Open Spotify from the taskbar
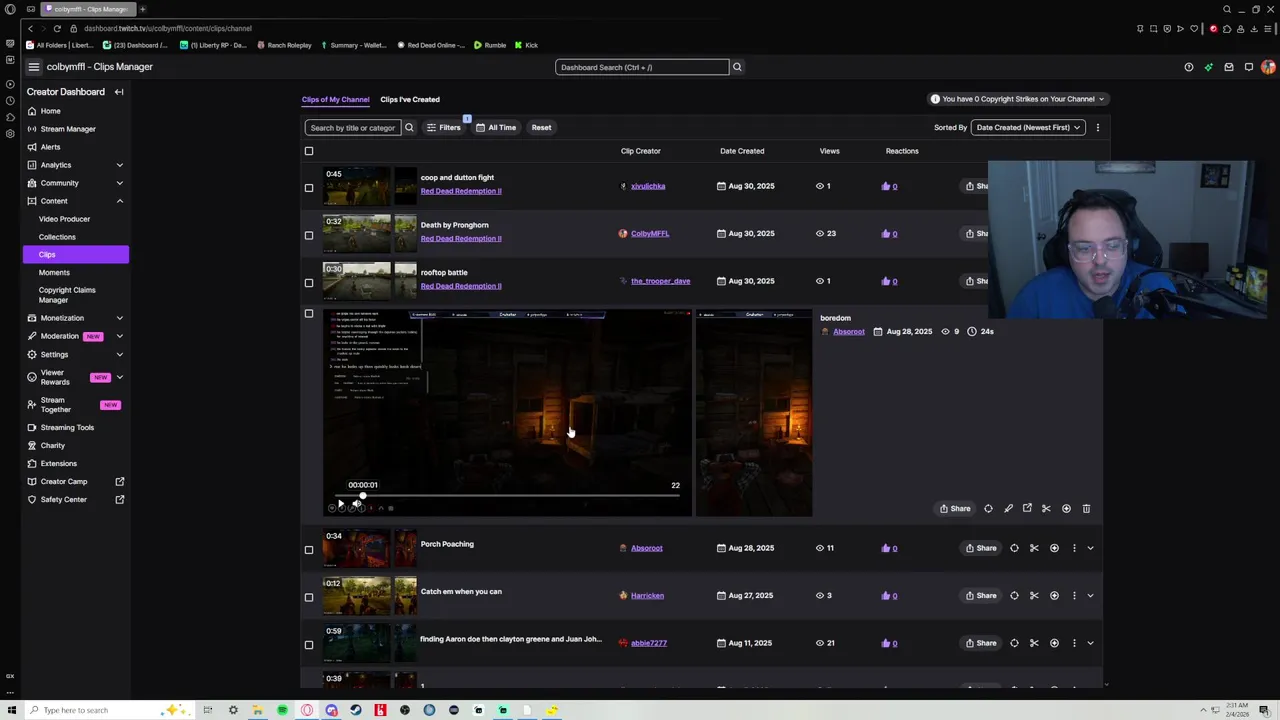 point(282,710)
